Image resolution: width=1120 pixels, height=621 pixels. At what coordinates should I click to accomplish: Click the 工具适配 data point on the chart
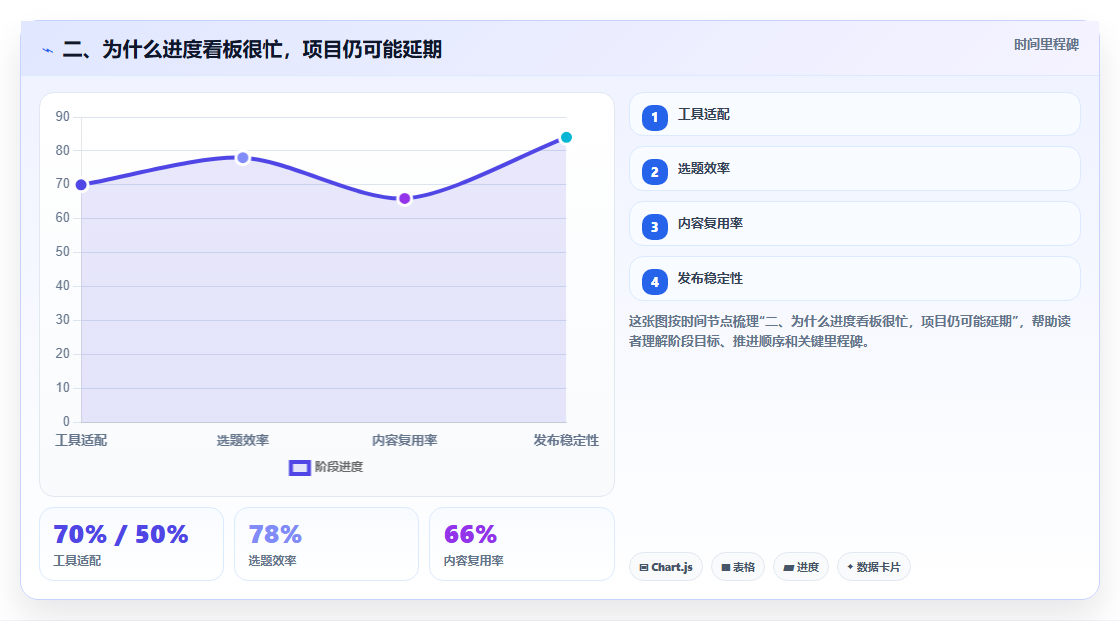(81, 185)
